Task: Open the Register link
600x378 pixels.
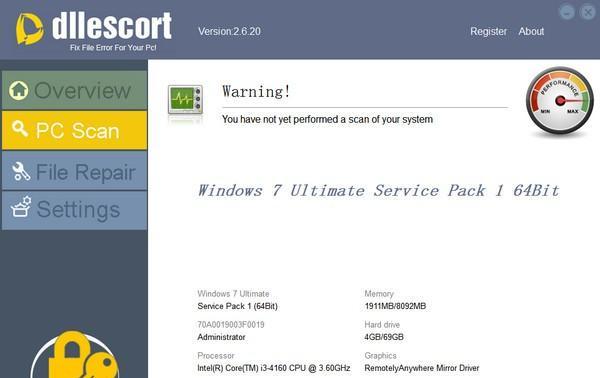Action: click(x=488, y=31)
